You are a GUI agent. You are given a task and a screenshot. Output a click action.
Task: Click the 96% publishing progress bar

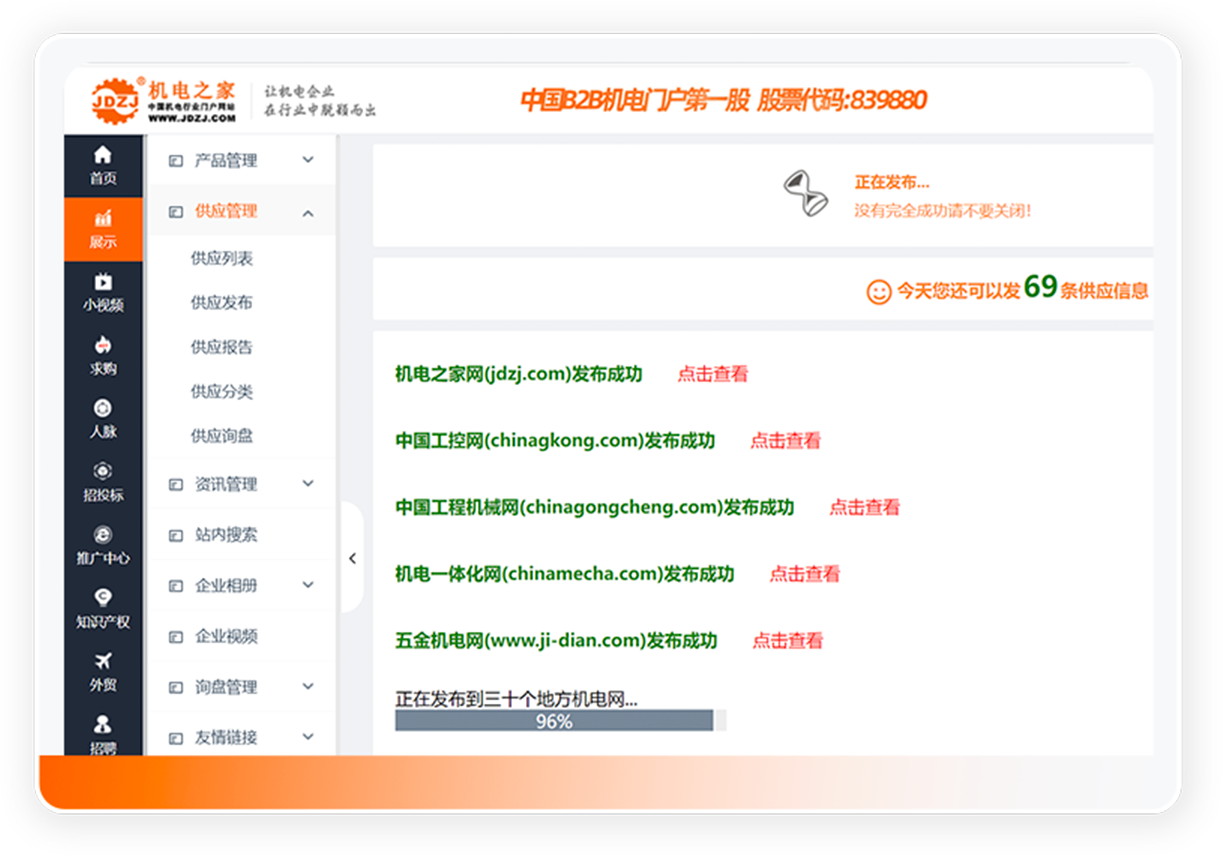pos(554,721)
